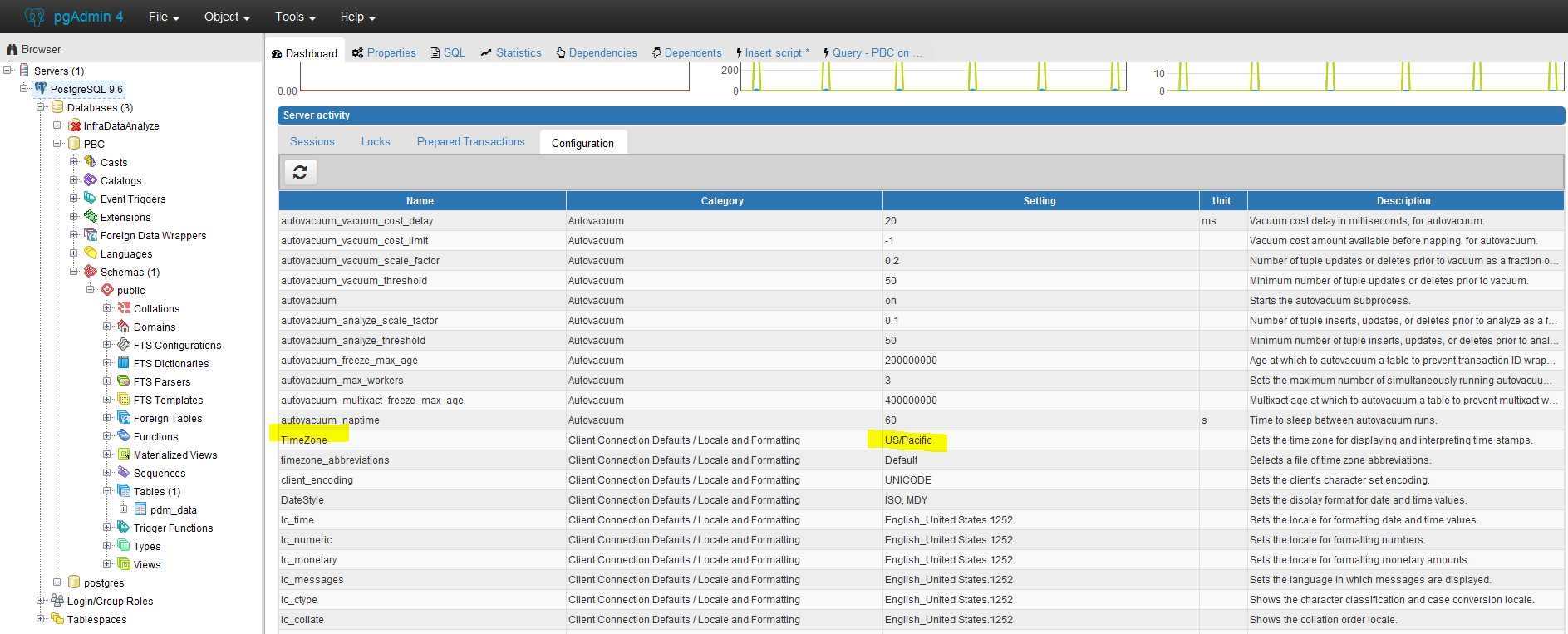The width and height of the screenshot is (1568, 634).
Task: Collapse the Tables node
Action: (106, 490)
